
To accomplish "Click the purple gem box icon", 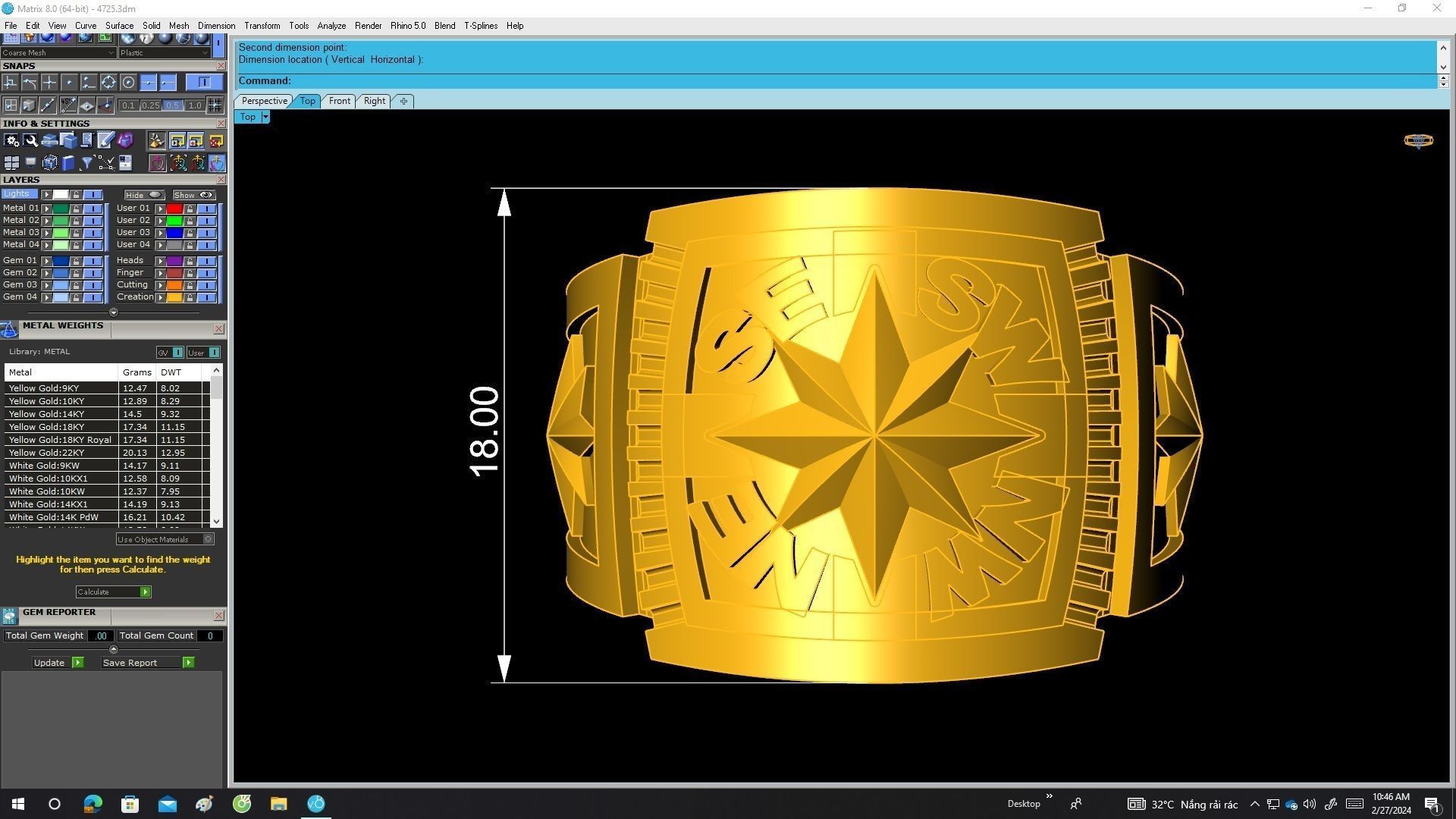I will pos(125,141).
